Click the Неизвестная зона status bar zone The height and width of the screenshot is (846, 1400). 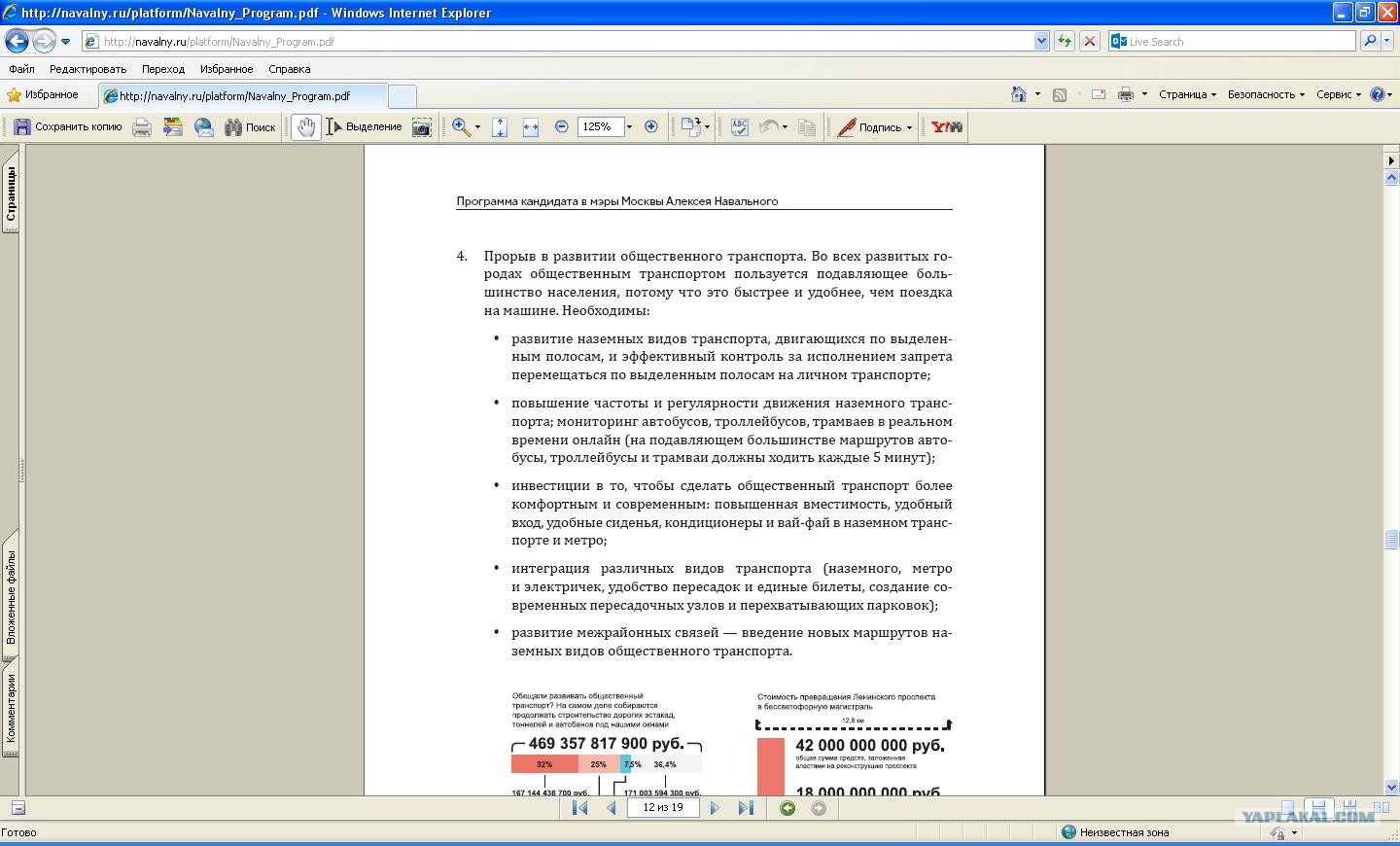click(1114, 832)
